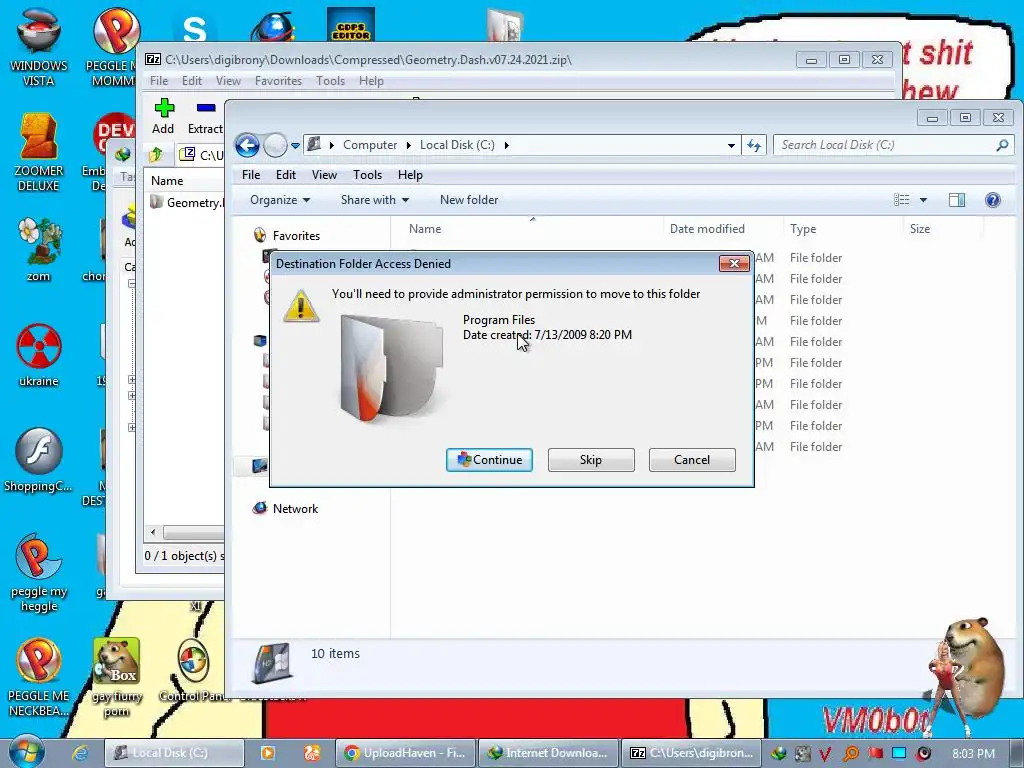Open Explorer Edit menu
1024x768 pixels.
coord(285,175)
